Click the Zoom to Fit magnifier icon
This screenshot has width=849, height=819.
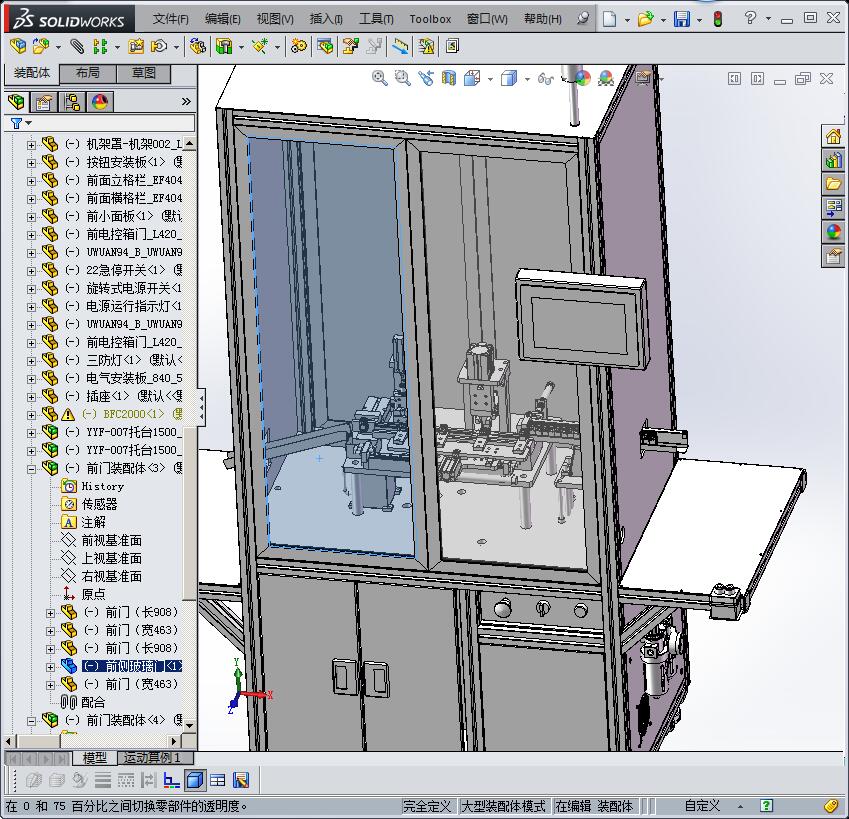380,78
